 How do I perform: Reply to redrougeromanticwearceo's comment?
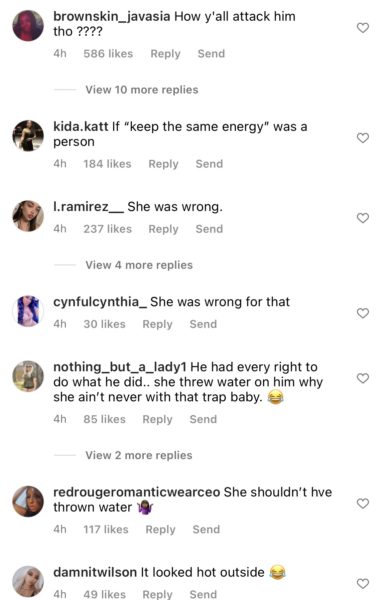click(x=160, y=530)
